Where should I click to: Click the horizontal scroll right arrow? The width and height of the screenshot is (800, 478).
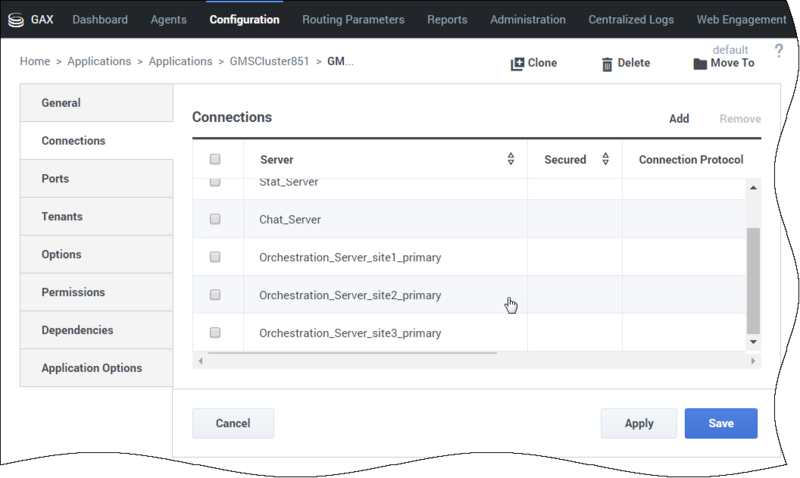pos(753,361)
